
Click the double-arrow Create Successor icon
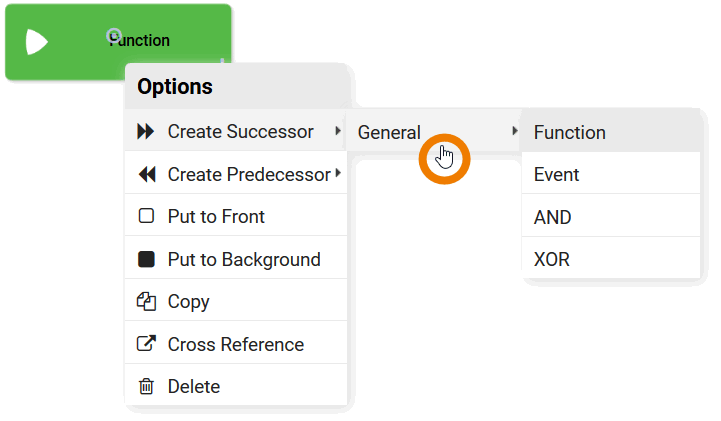pos(146,132)
